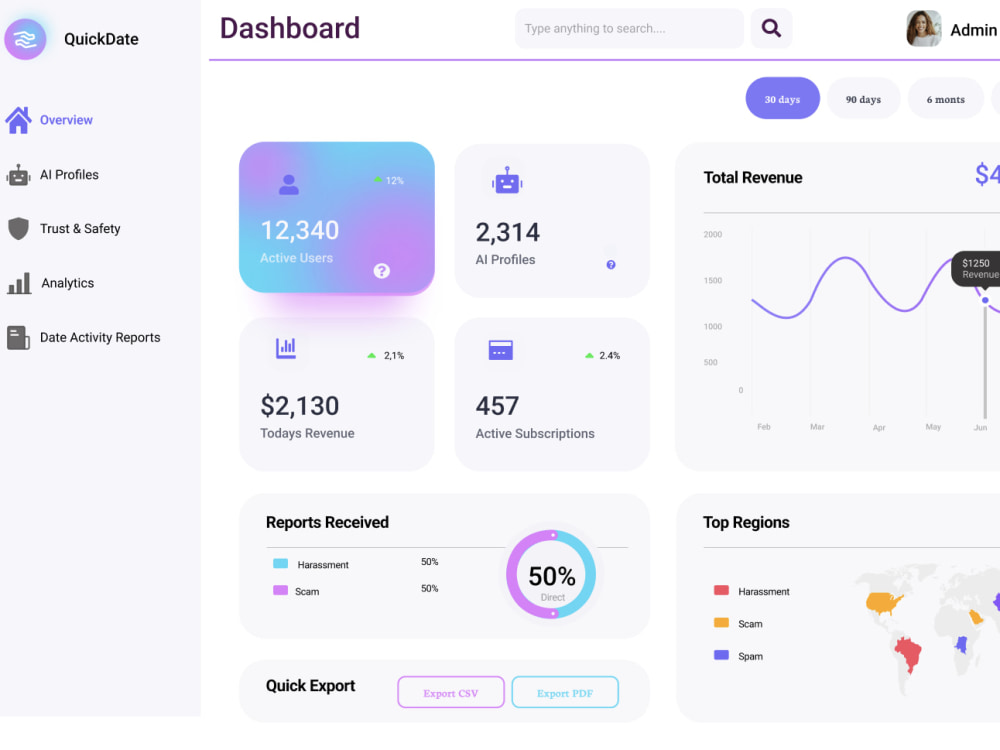Click the Overview home icon
1000x750 pixels.
18,120
